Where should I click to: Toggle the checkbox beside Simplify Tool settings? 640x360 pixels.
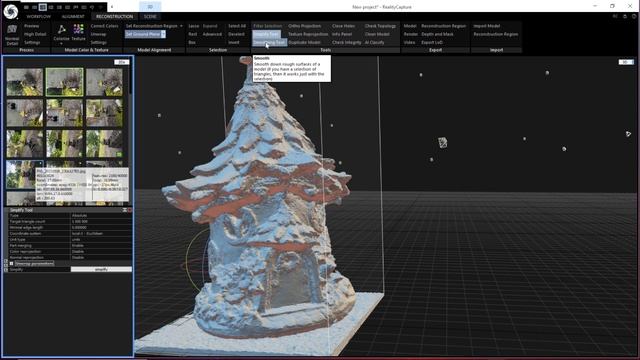(x=11, y=264)
